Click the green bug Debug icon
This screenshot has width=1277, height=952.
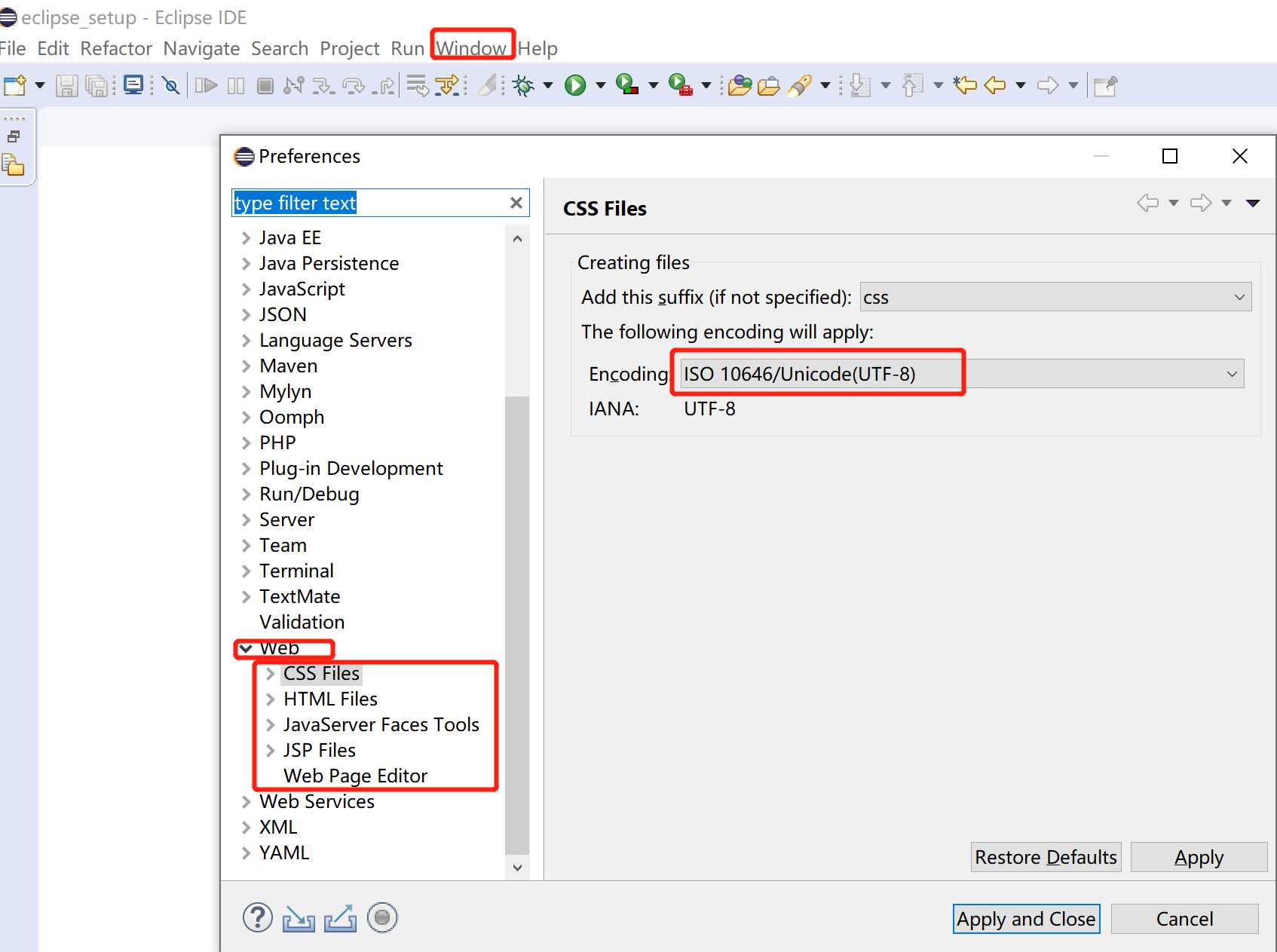coord(523,85)
